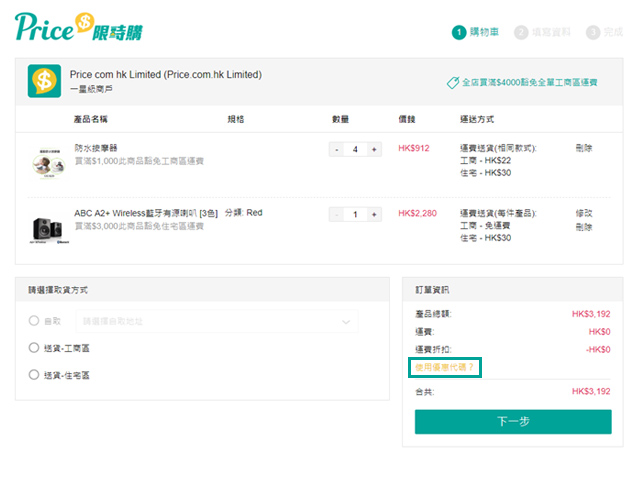Decrease quantity of 防水按摩器
The image size is (640, 480).
337,149
